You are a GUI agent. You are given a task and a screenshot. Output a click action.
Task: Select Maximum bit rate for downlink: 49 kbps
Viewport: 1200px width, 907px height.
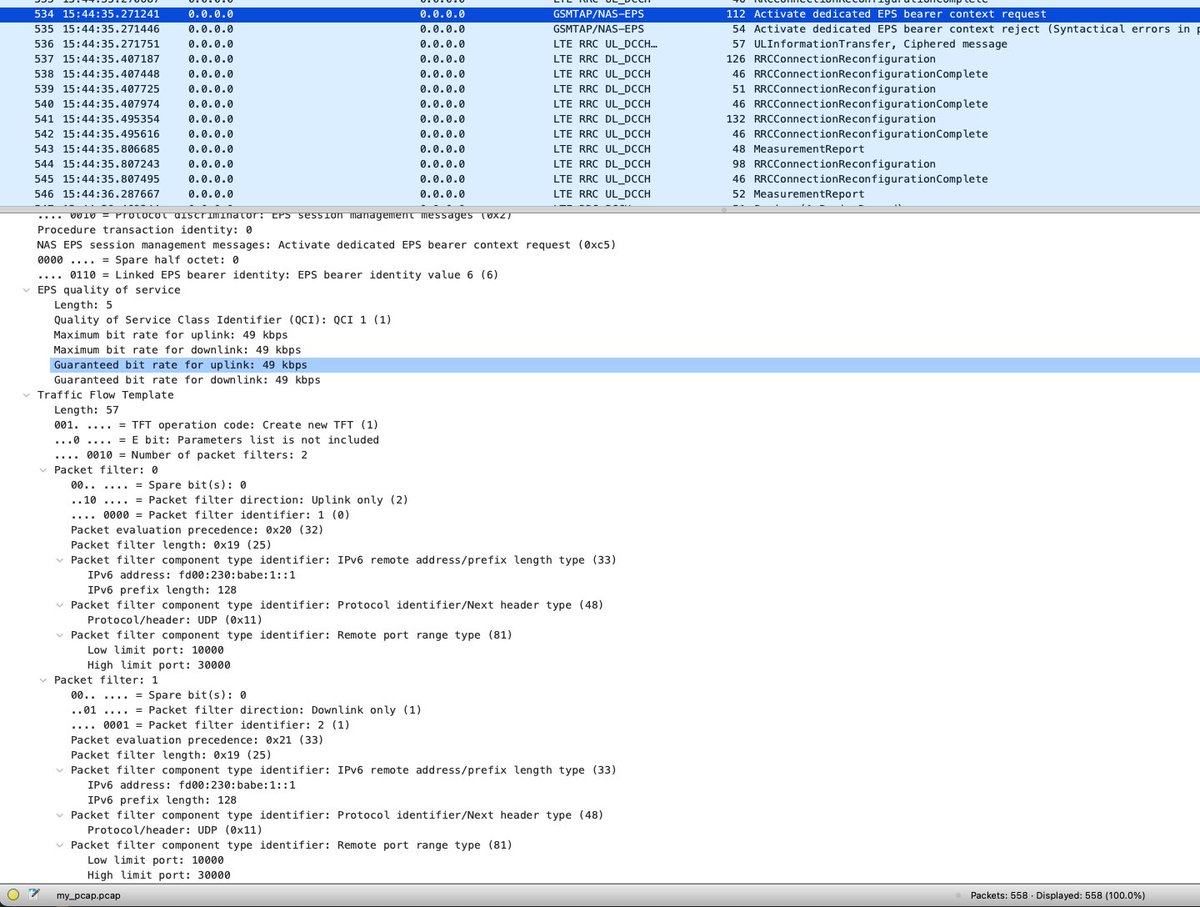[x=177, y=350]
